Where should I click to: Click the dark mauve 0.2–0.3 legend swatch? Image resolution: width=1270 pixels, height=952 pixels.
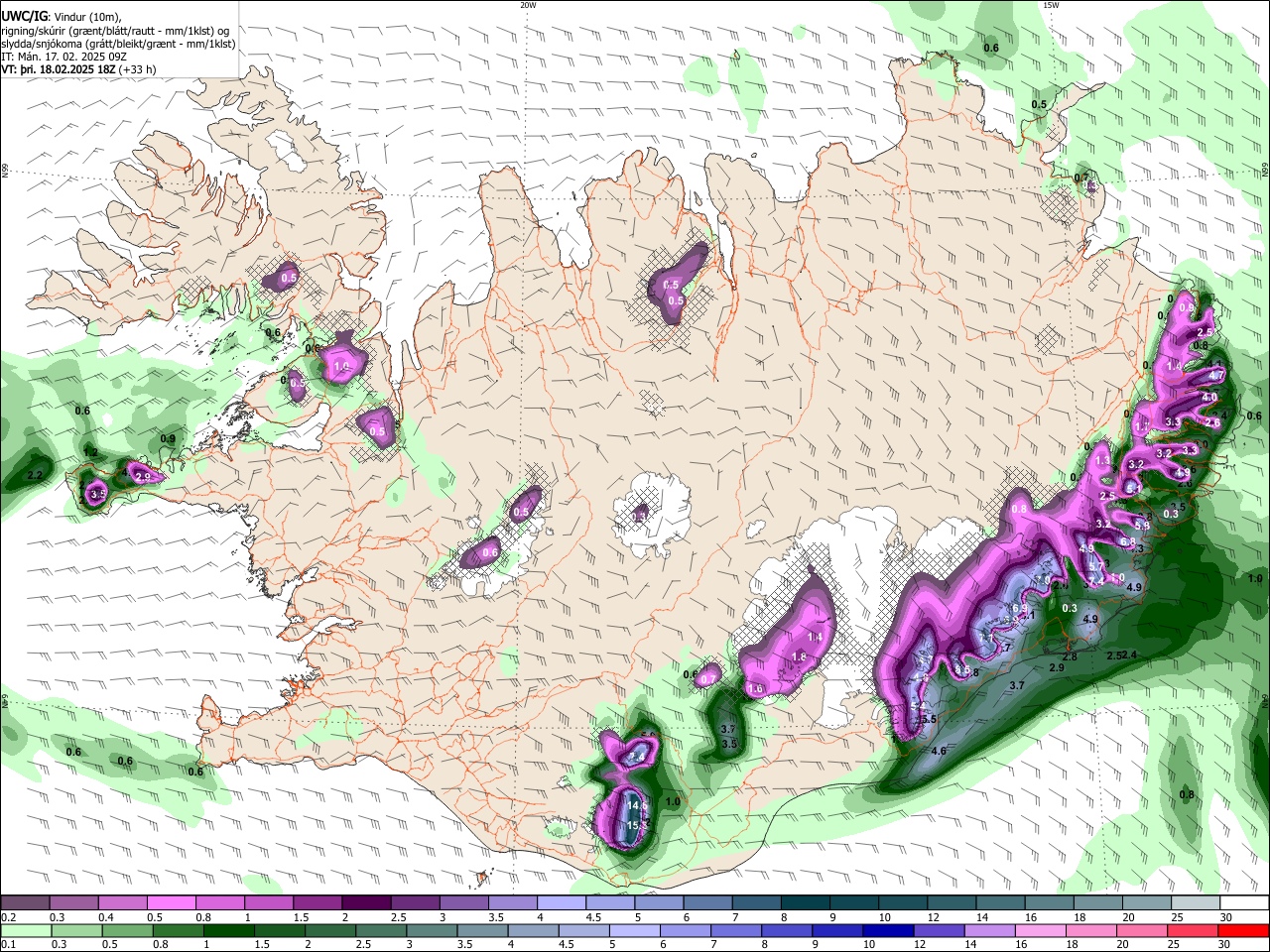point(26,901)
